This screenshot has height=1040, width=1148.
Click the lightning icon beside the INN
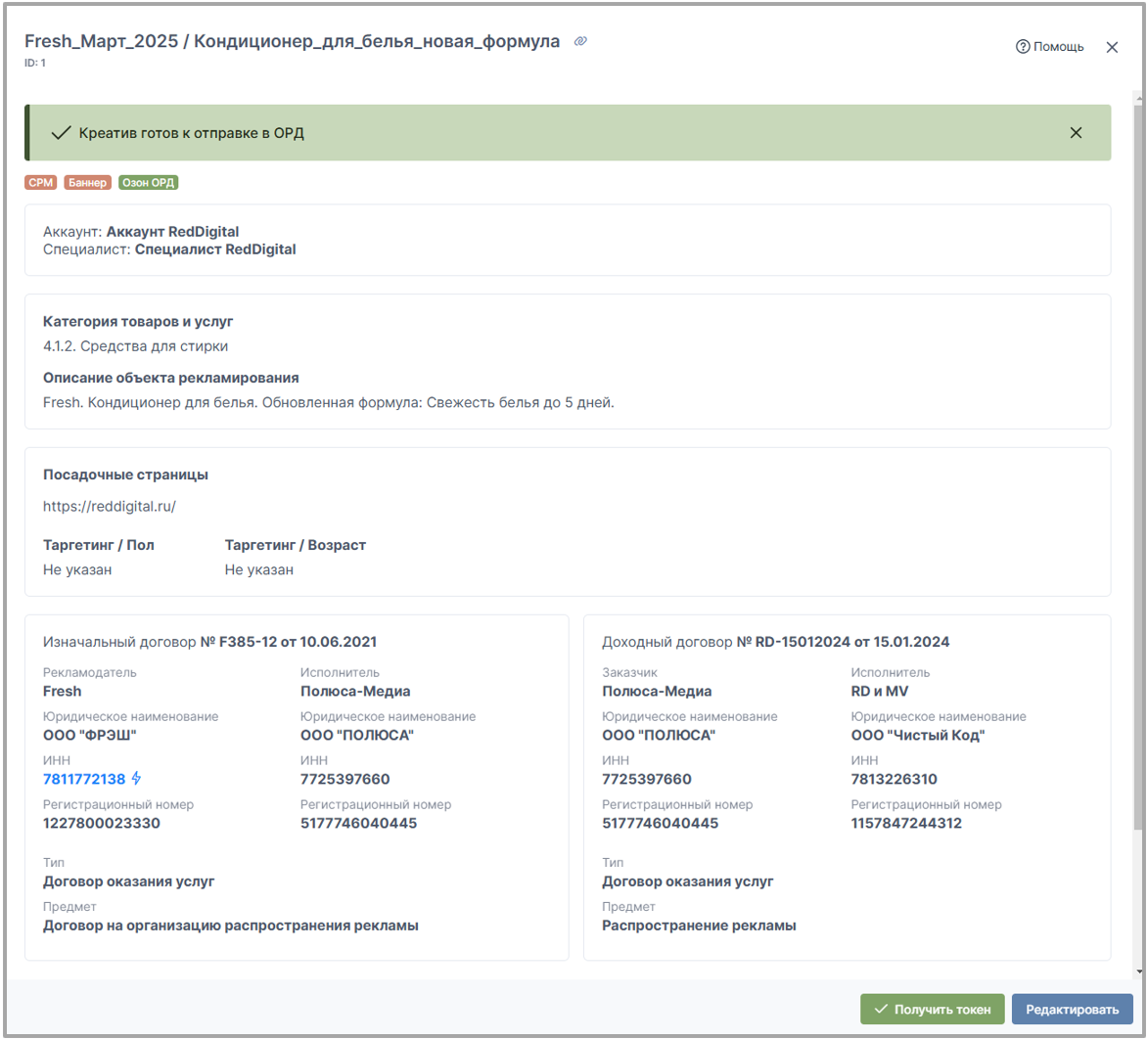point(136,778)
